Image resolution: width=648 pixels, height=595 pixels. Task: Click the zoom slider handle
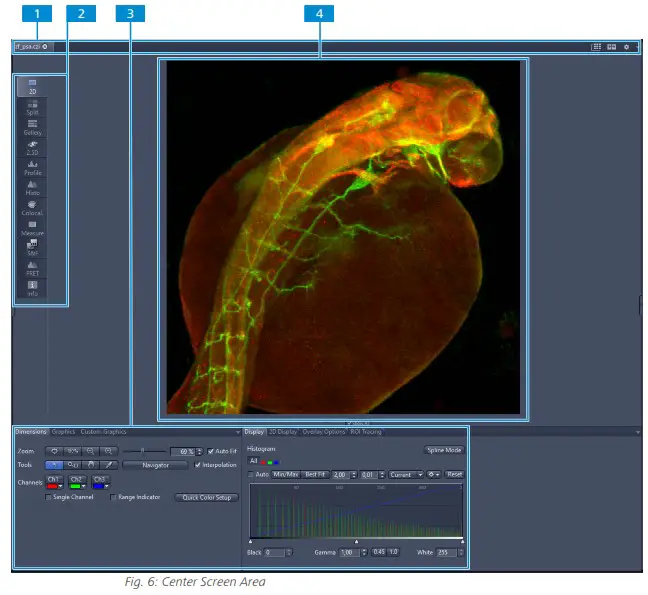143,451
